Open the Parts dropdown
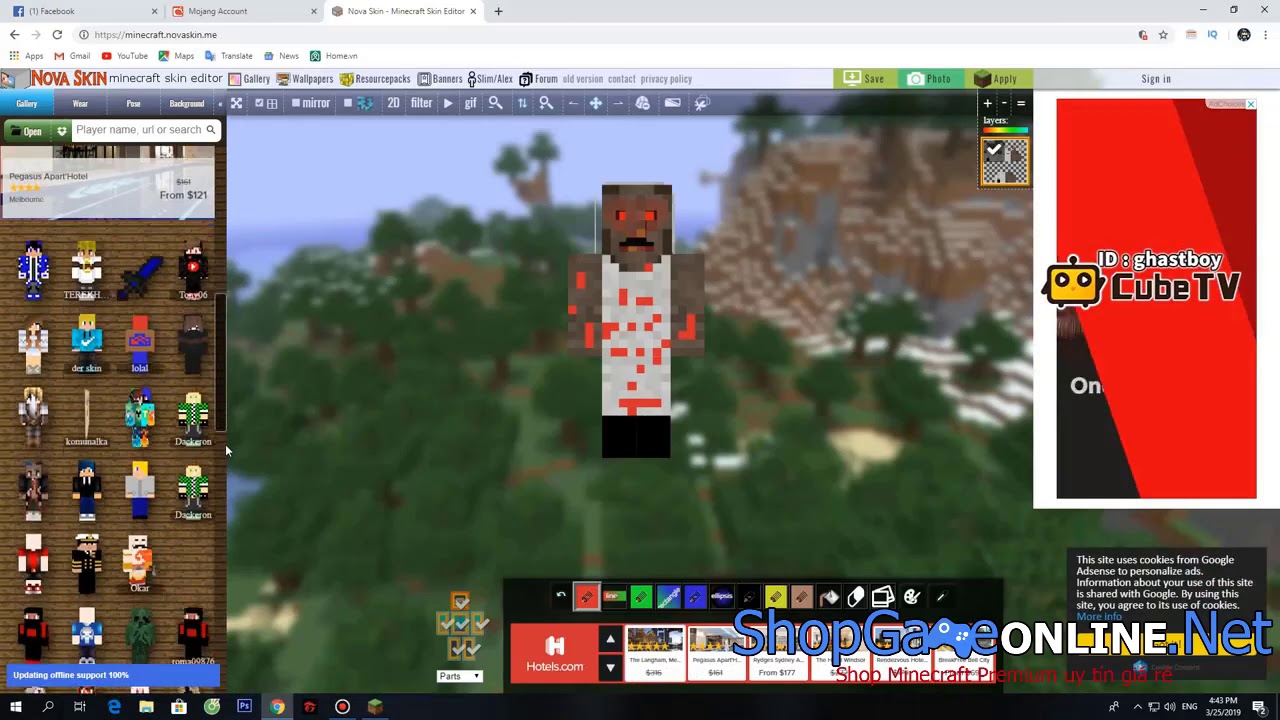Image resolution: width=1280 pixels, height=720 pixels. point(460,676)
